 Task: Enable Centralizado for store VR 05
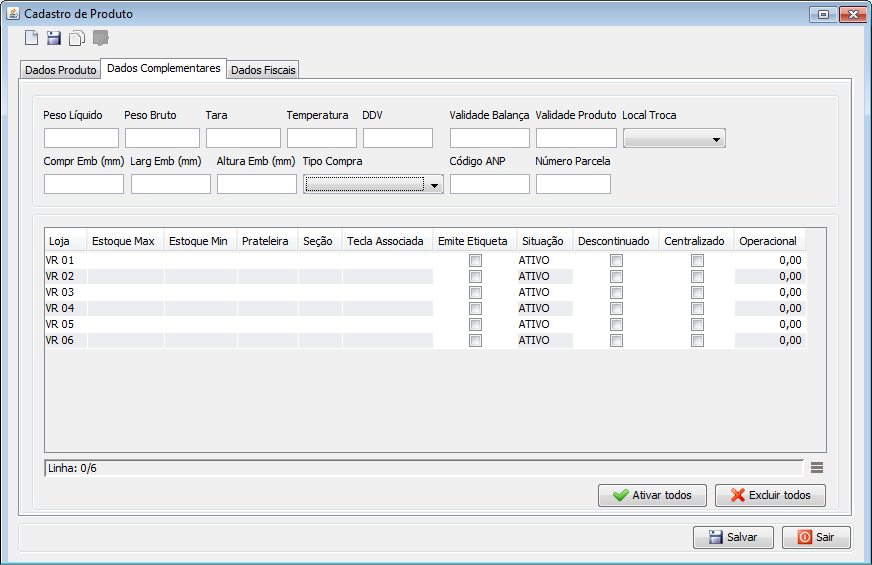tap(697, 324)
